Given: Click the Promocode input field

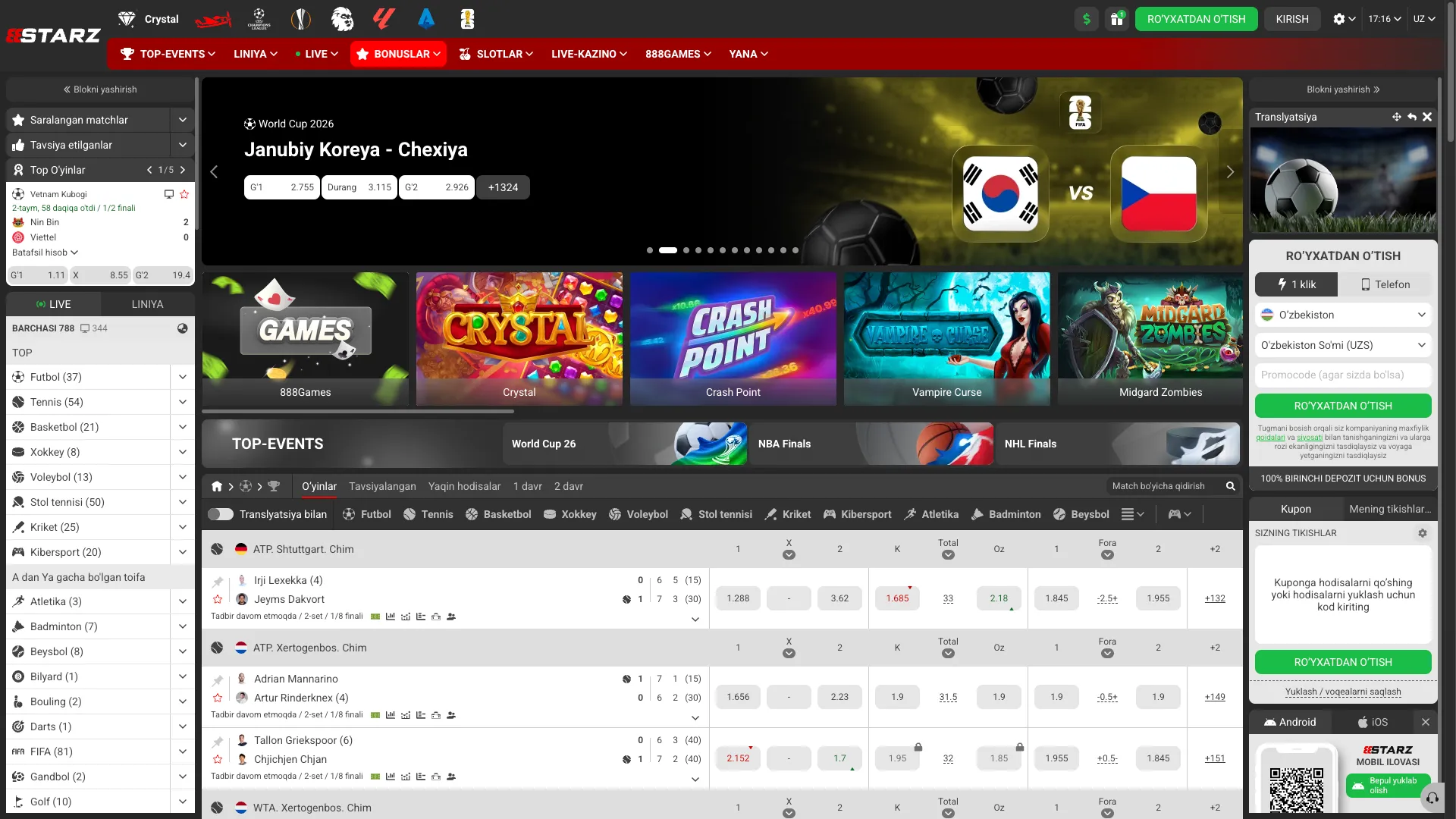Looking at the screenshot, I should point(1343,375).
